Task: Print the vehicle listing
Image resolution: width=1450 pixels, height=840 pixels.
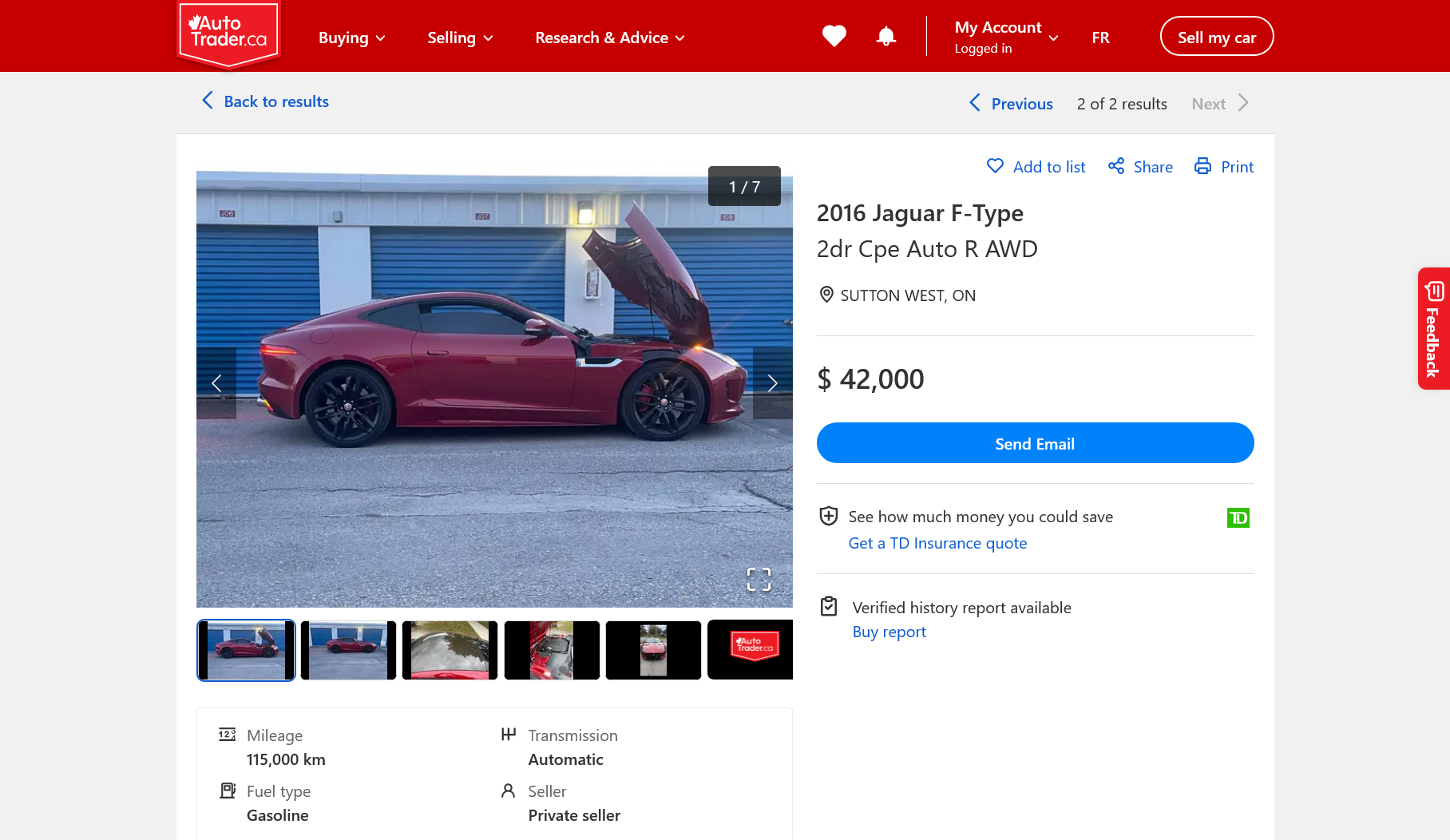Action: click(1224, 167)
